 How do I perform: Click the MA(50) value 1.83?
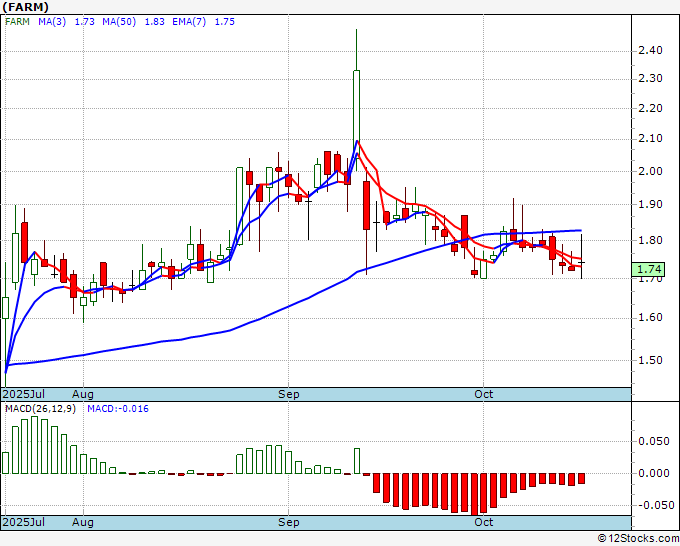pyautogui.click(x=154, y=22)
